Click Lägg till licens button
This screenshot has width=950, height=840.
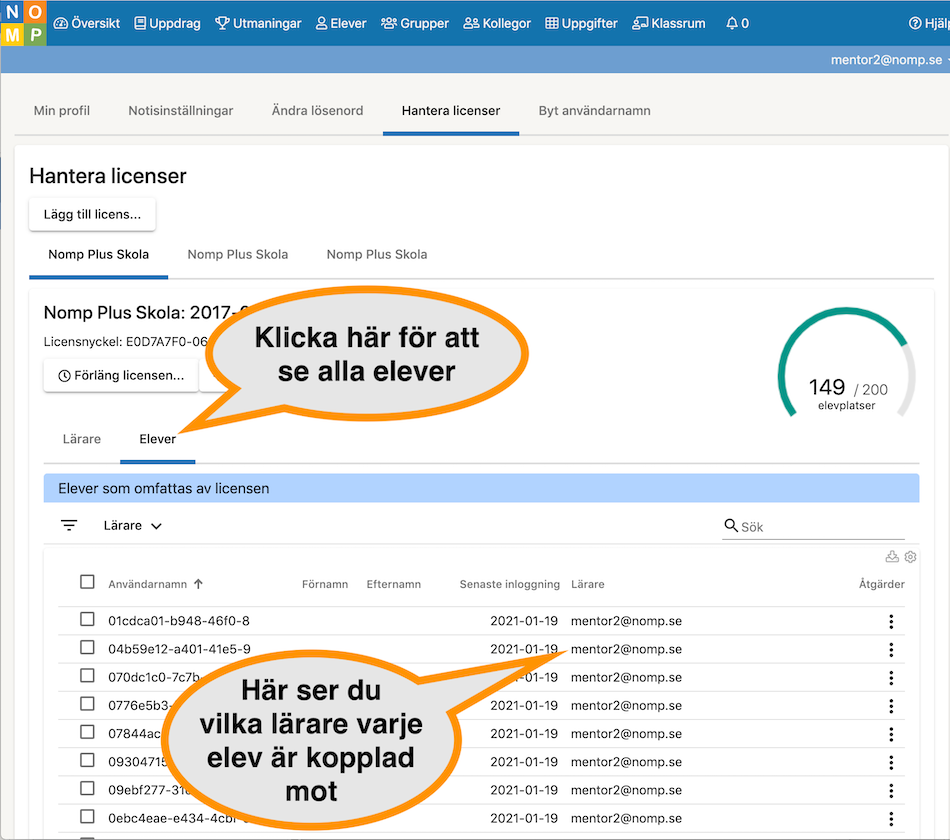point(92,215)
